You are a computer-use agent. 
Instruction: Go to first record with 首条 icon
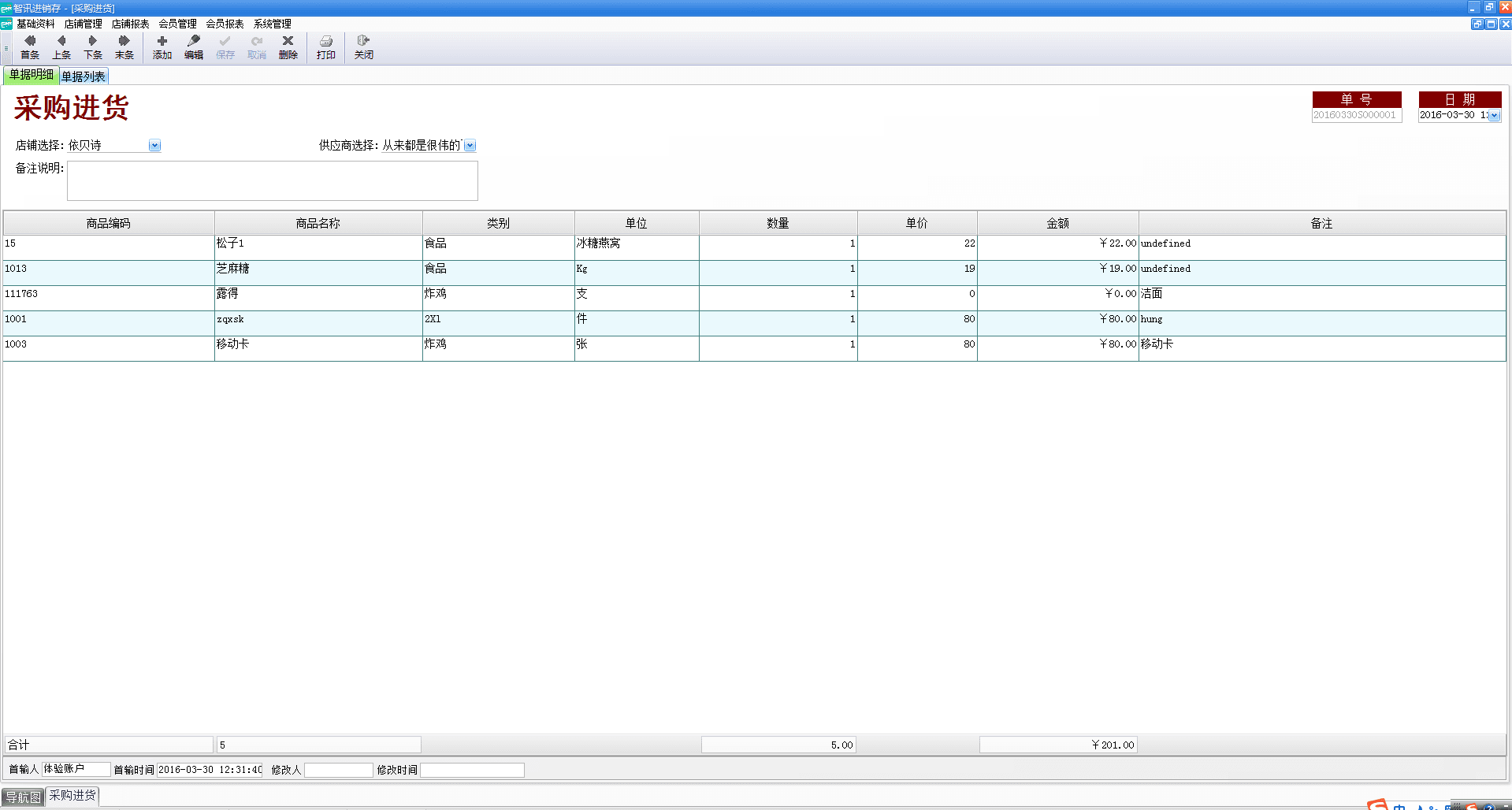[30, 47]
